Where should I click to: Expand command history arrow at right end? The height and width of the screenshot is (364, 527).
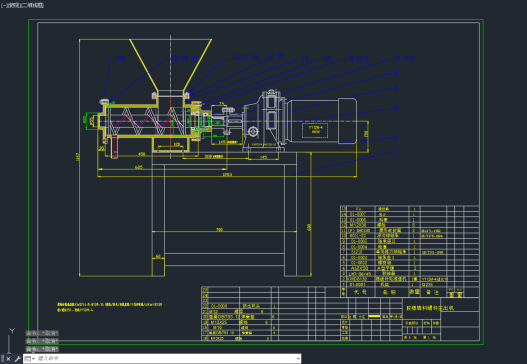click(x=298, y=359)
